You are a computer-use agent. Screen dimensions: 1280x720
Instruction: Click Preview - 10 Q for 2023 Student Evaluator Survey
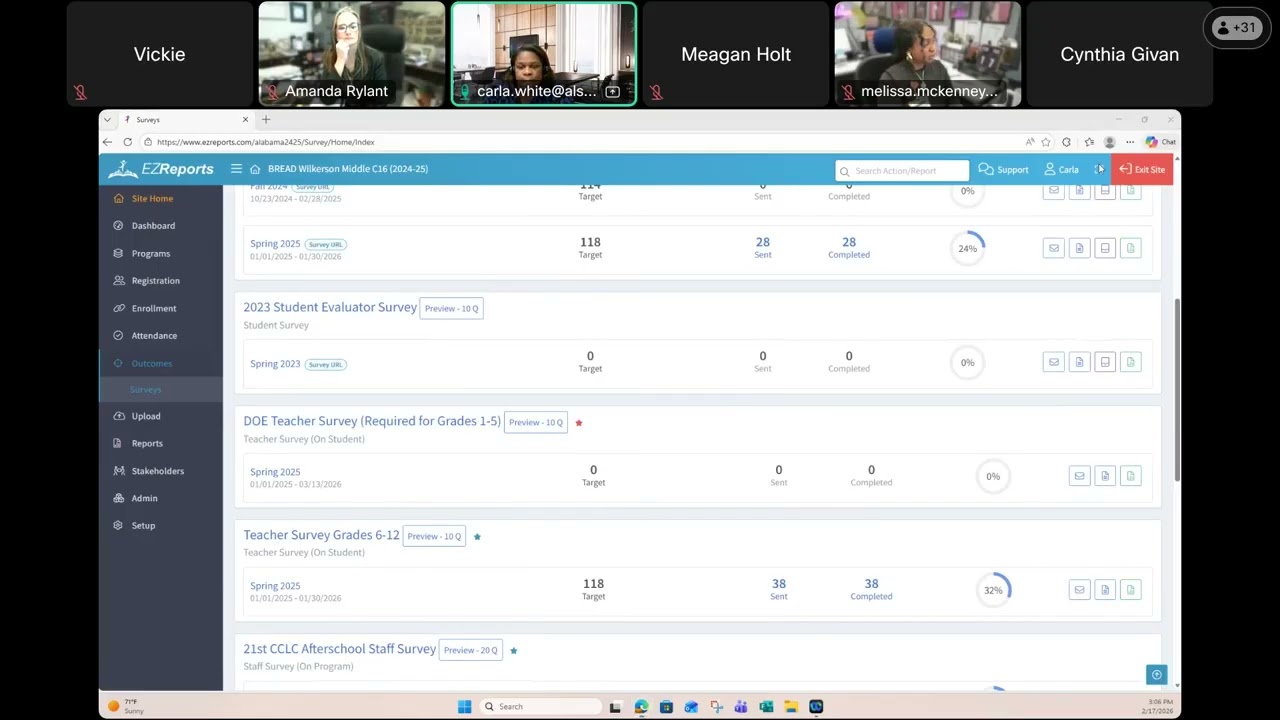tap(451, 309)
